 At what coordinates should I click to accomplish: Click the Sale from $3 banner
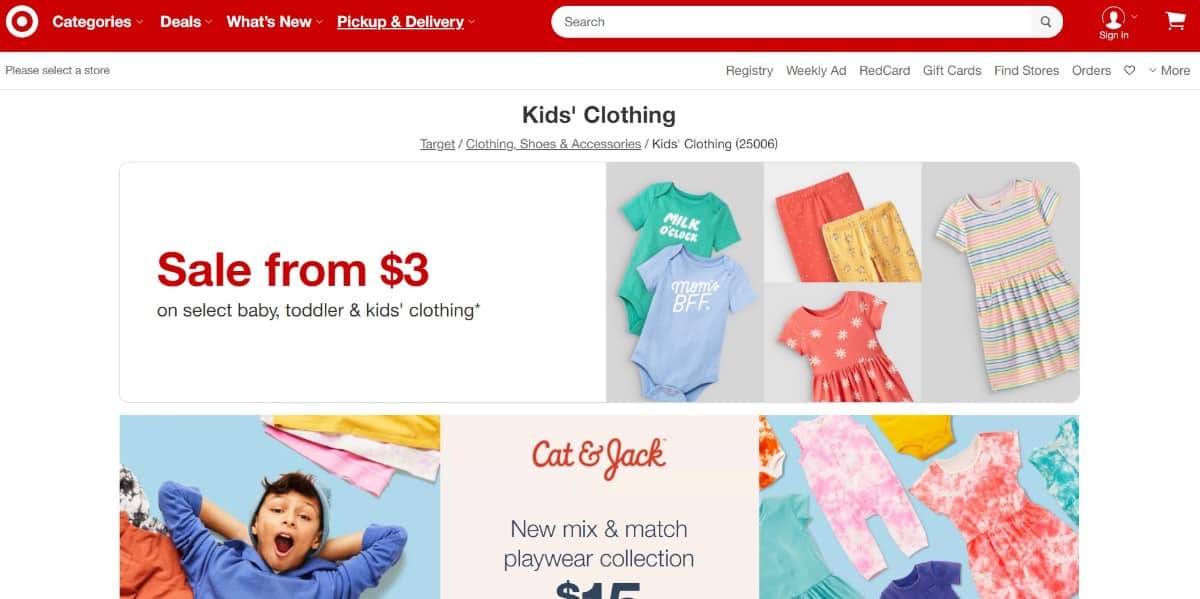coord(599,282)
